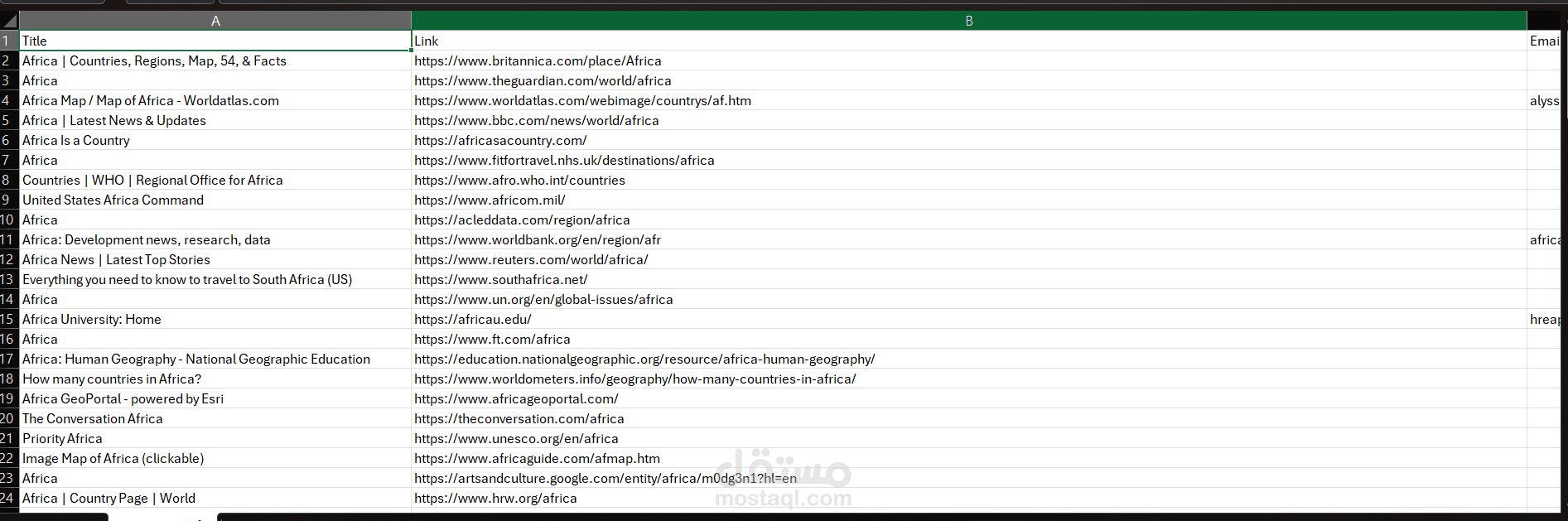Click cell 'Africa Is a Country'
The image size is (1568, 521).
[x=215, y=140]
